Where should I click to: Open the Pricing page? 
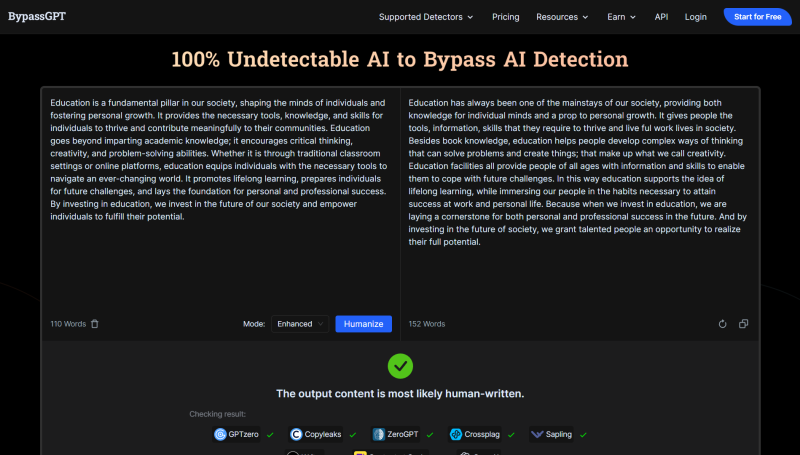pos(506,17)
